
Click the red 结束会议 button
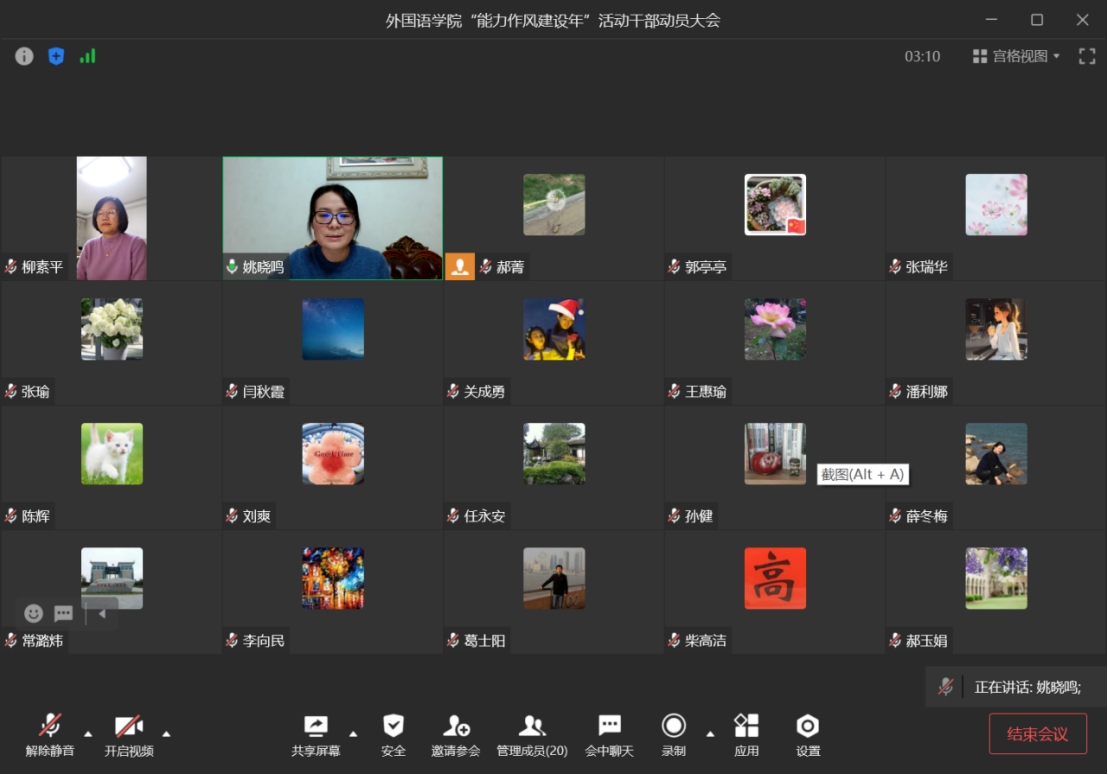tap(1037, 734)
